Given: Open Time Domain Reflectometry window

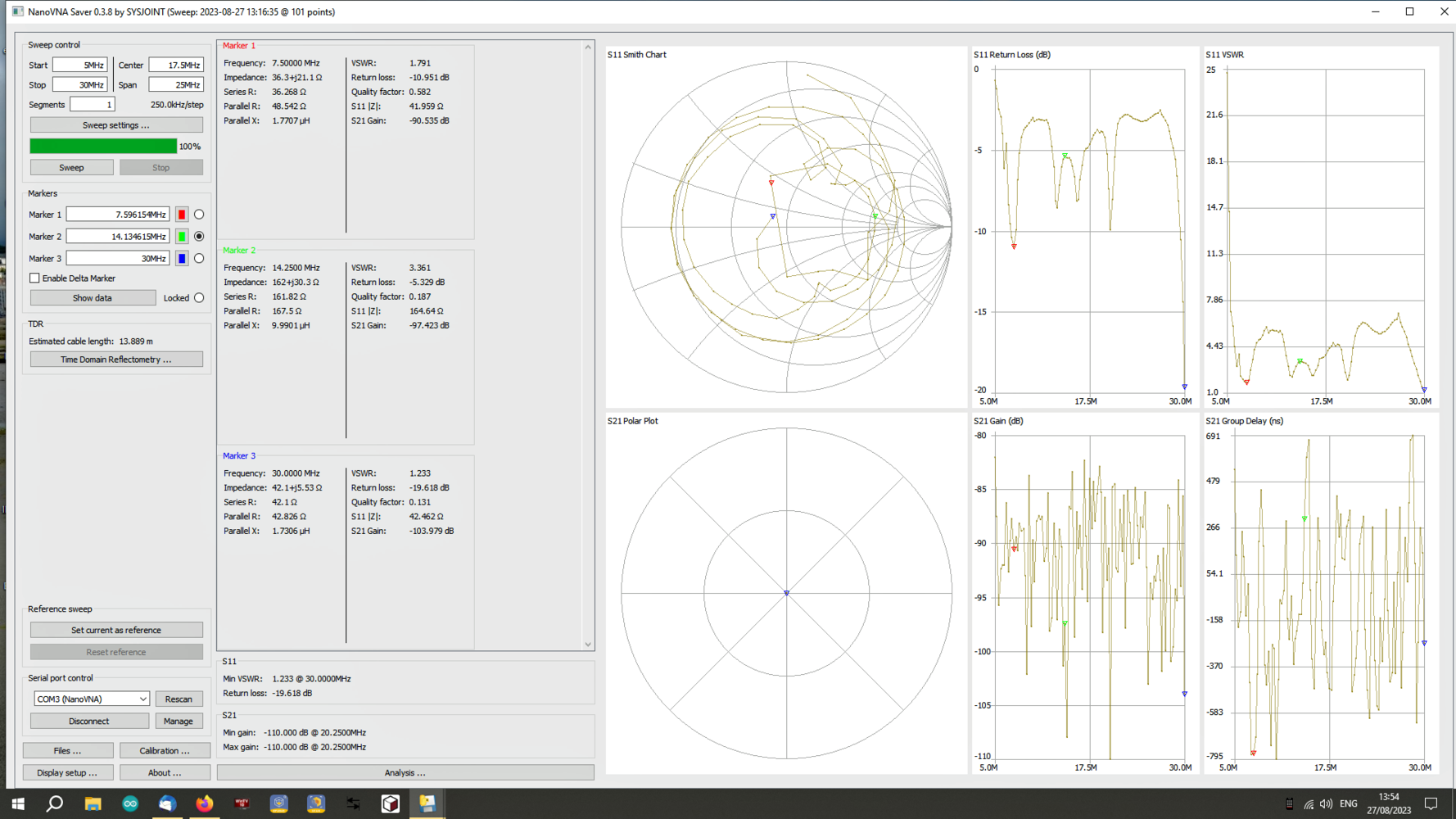Looking at the screenshot, I should click(116, 360).
